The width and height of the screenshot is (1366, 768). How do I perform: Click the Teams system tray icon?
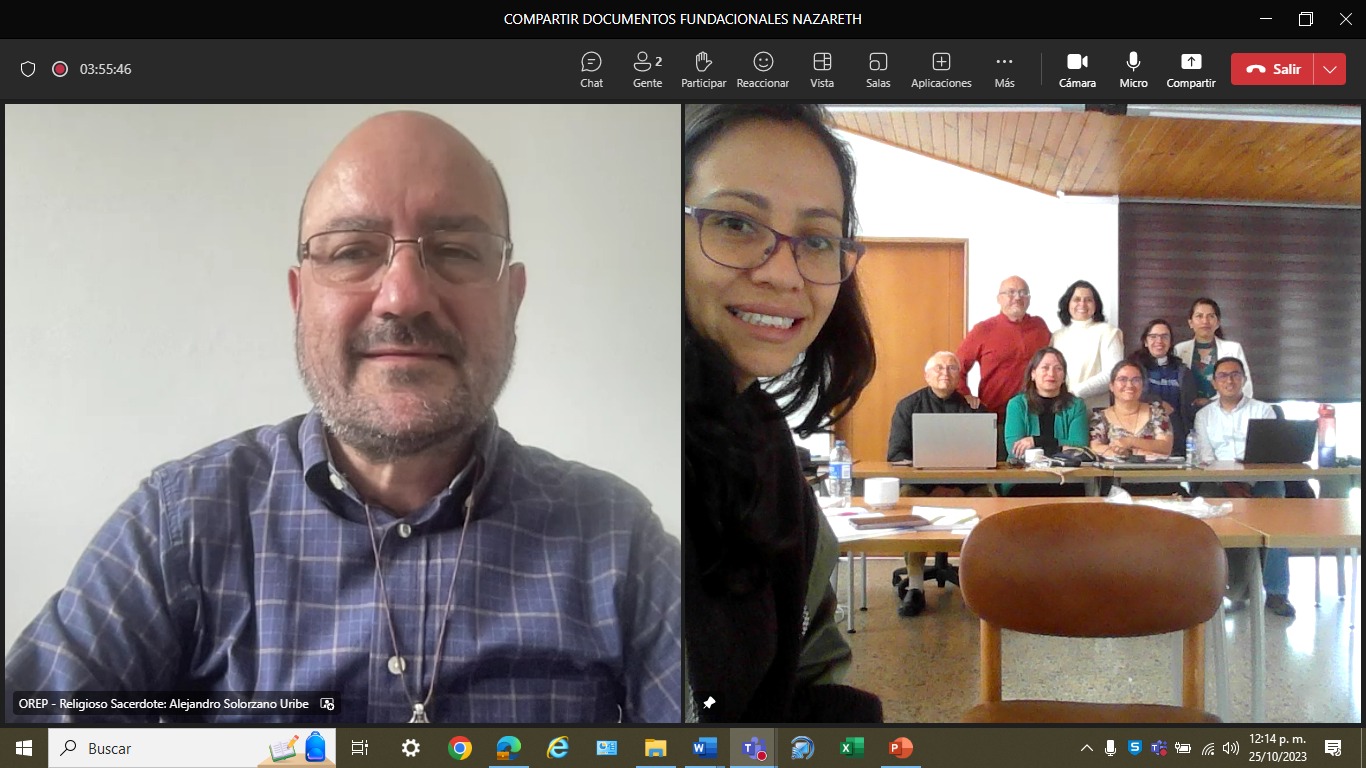point(1159,748)
